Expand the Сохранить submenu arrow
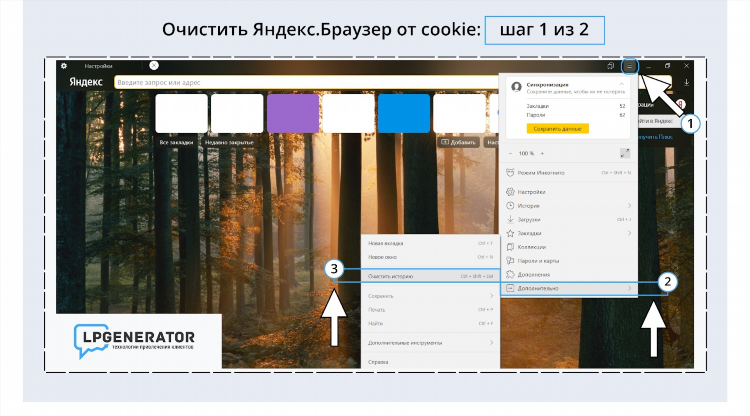 [x=491, y=296]
